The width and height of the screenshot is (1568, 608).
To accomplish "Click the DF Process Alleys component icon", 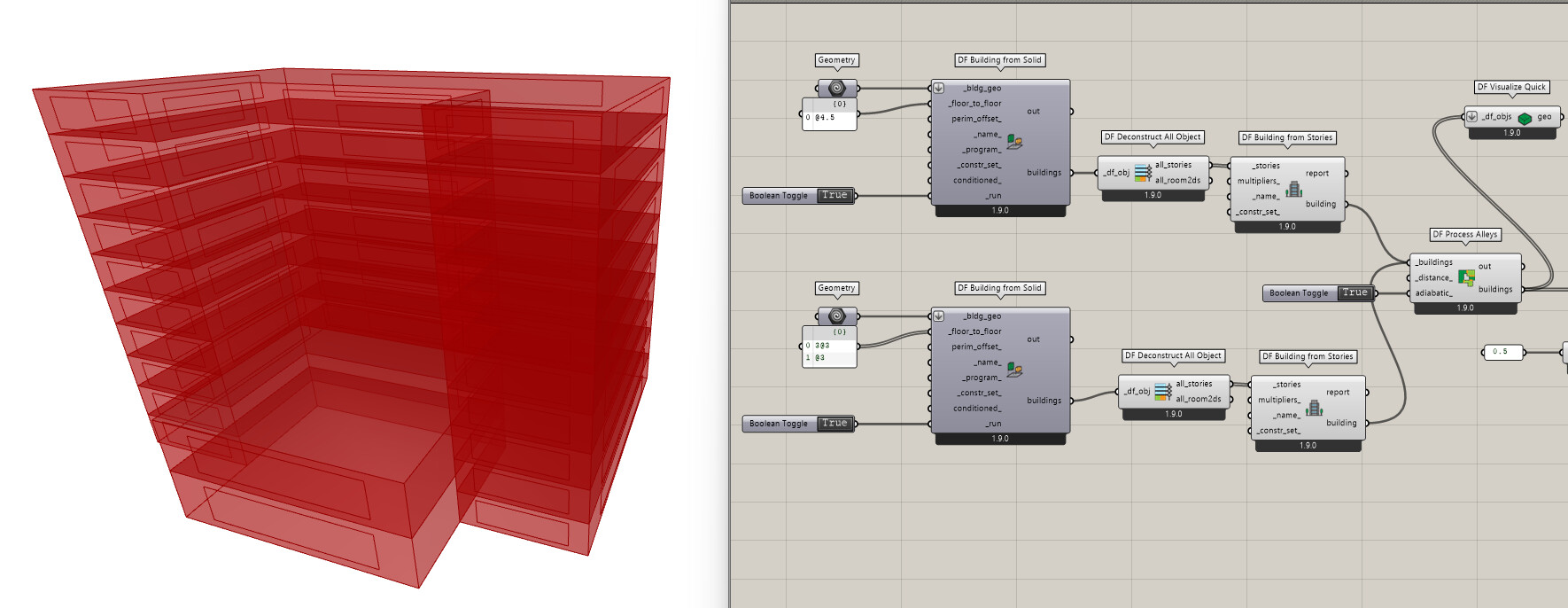I will coord(1466,278).
